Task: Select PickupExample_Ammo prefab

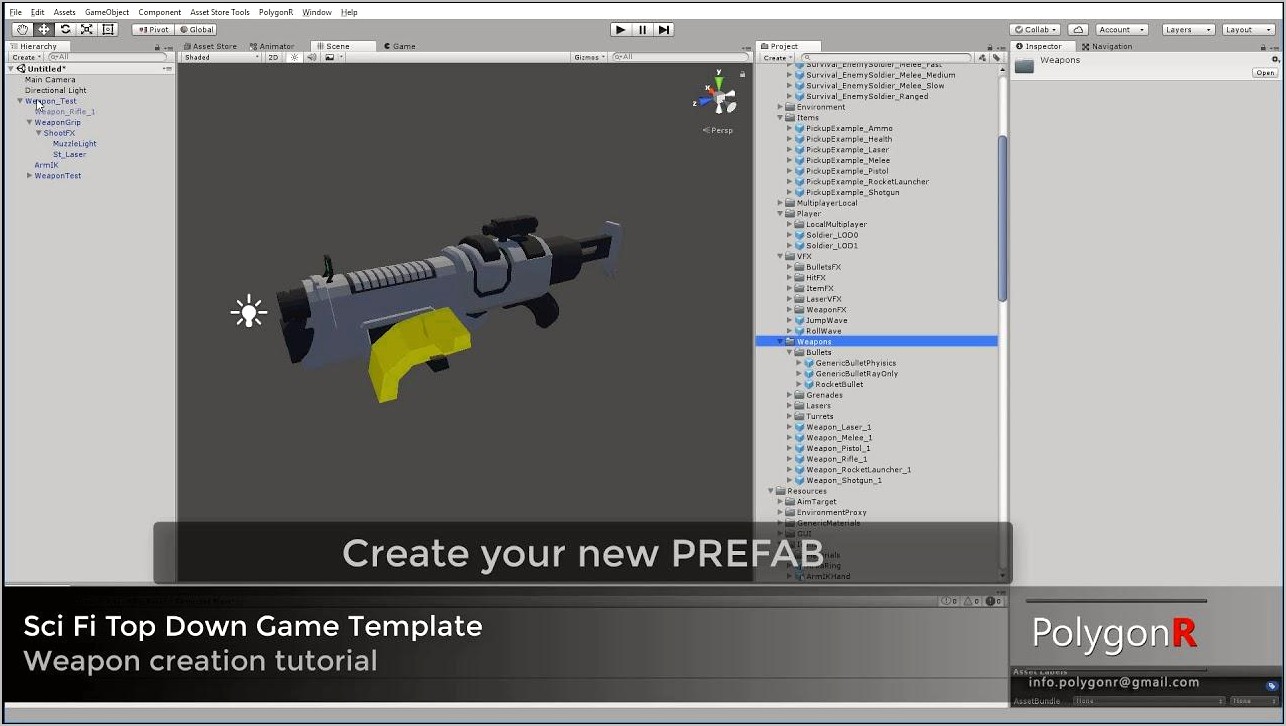Action: coord(848,128)
